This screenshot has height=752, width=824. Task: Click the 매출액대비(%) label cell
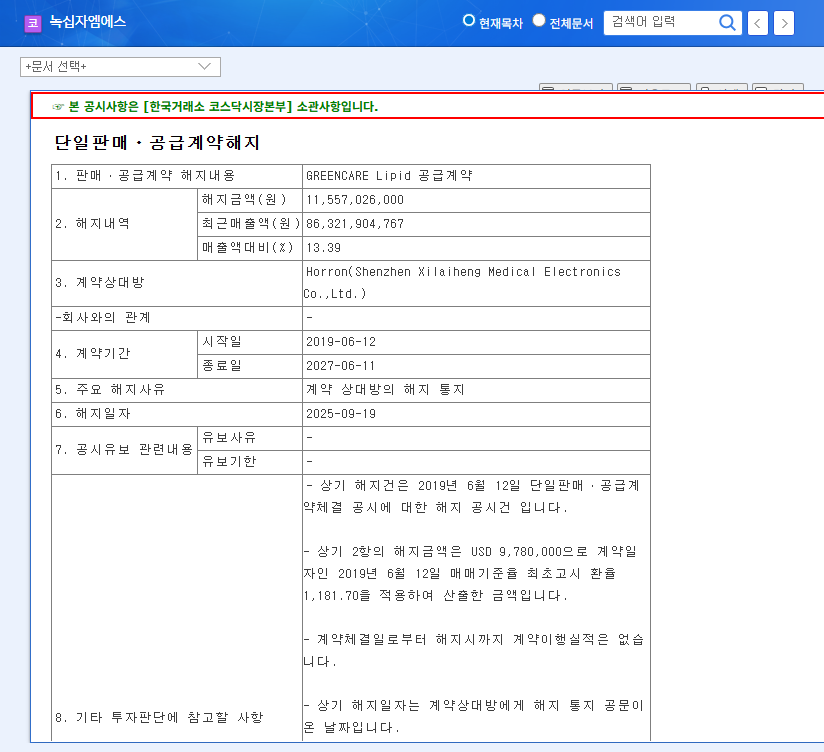pyautogui.click(x=248, y=248)
